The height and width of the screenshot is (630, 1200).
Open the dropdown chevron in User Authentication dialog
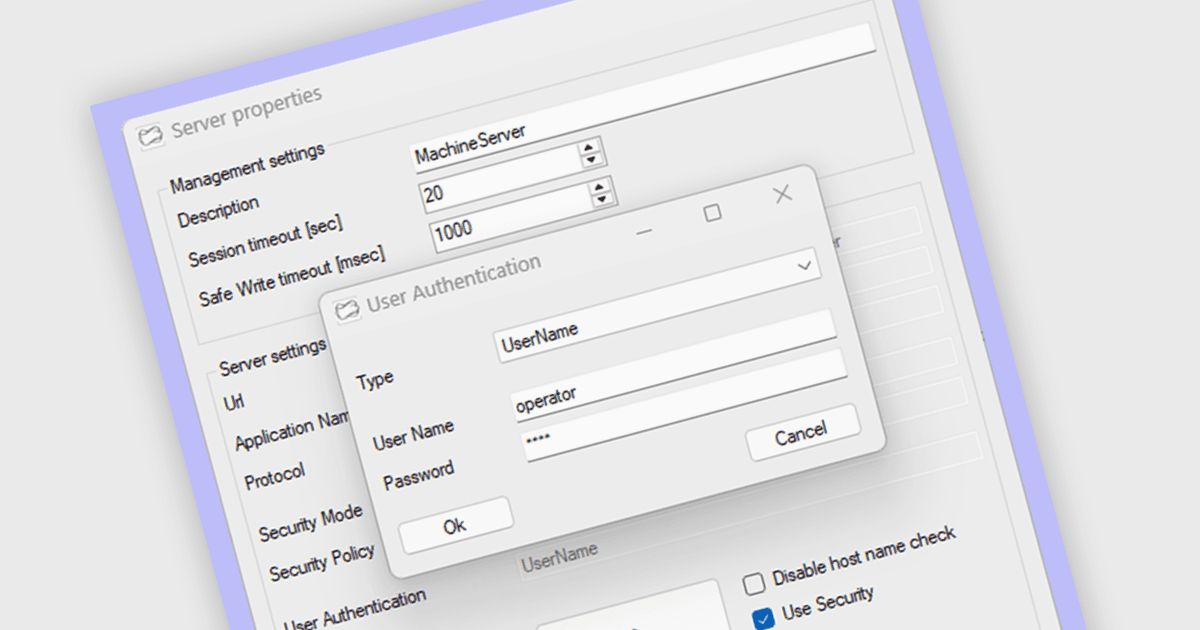click(804, 267)
